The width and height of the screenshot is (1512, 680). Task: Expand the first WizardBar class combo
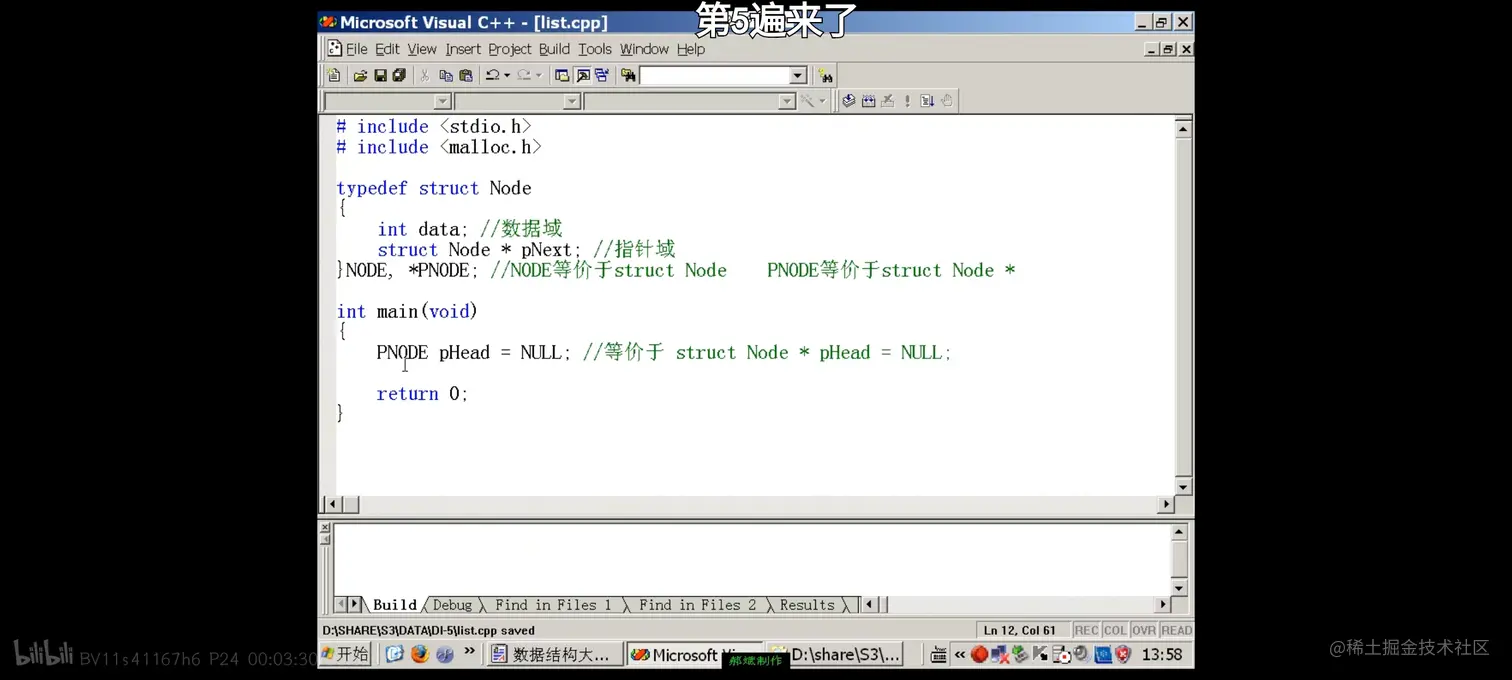[x=442, y=101]
